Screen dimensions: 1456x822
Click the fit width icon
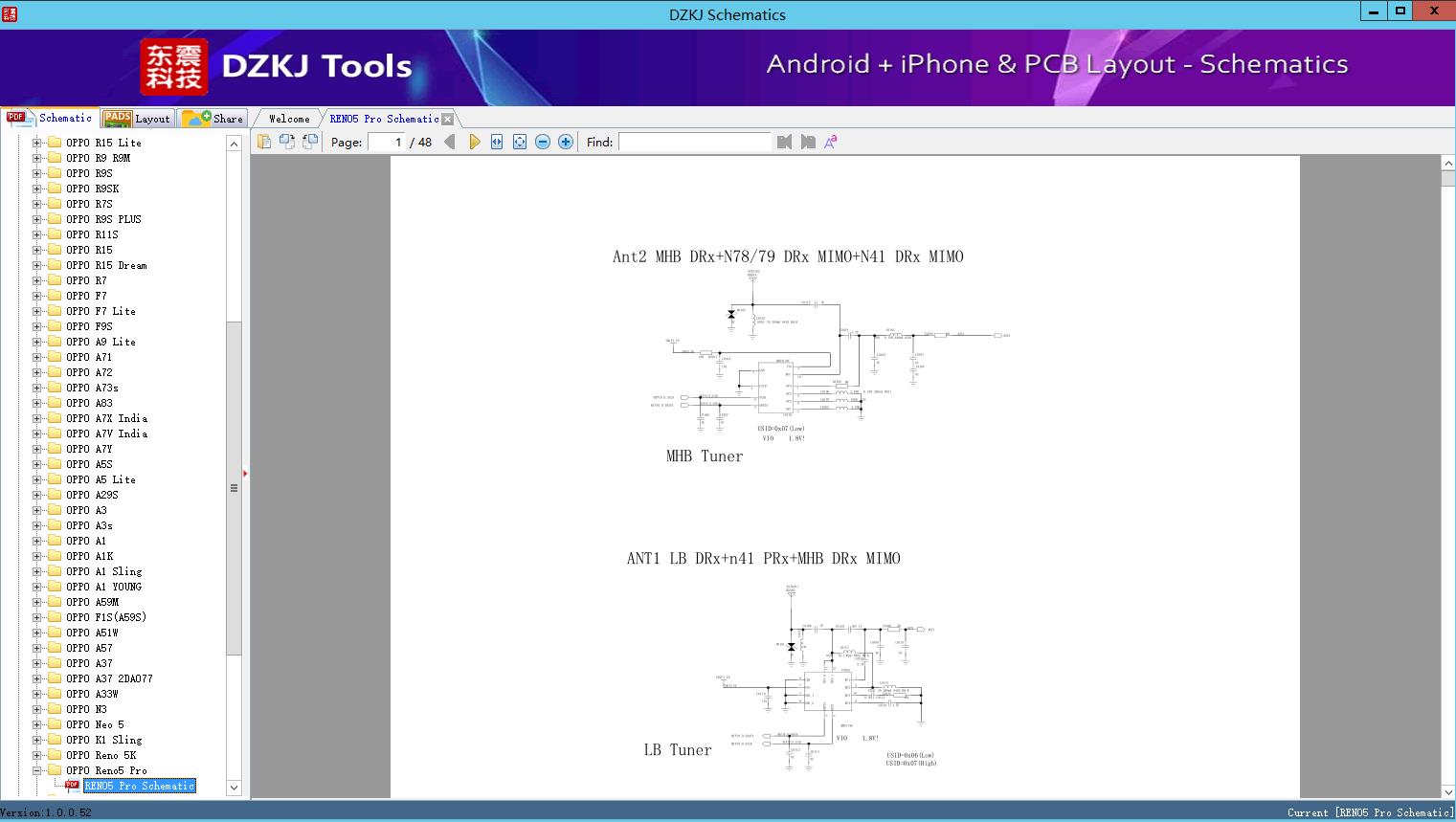tap(497, 142)
